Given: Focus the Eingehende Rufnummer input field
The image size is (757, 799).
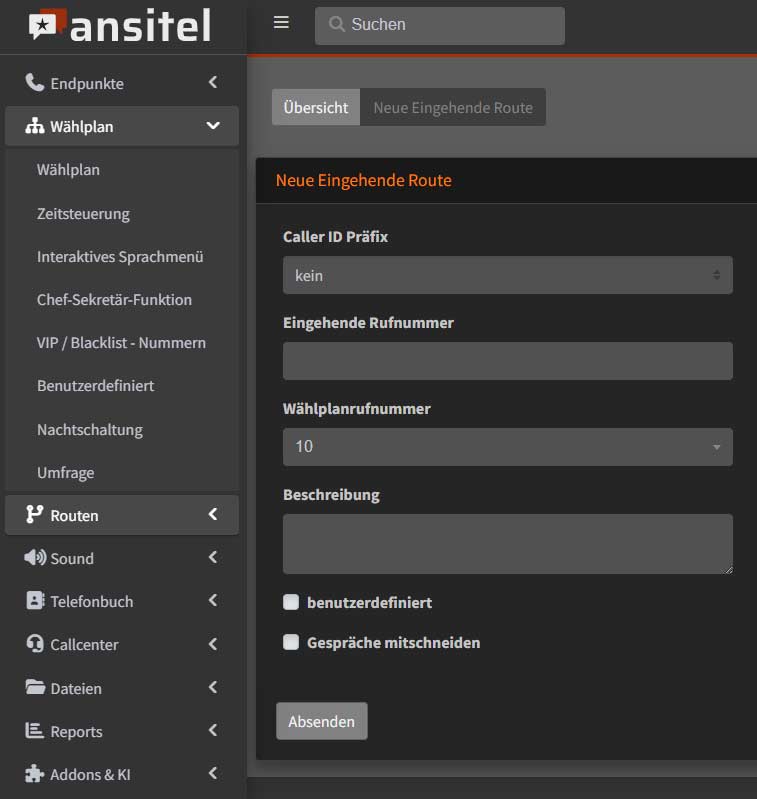Looking at the screenshot, I should (x=508, y=361).
